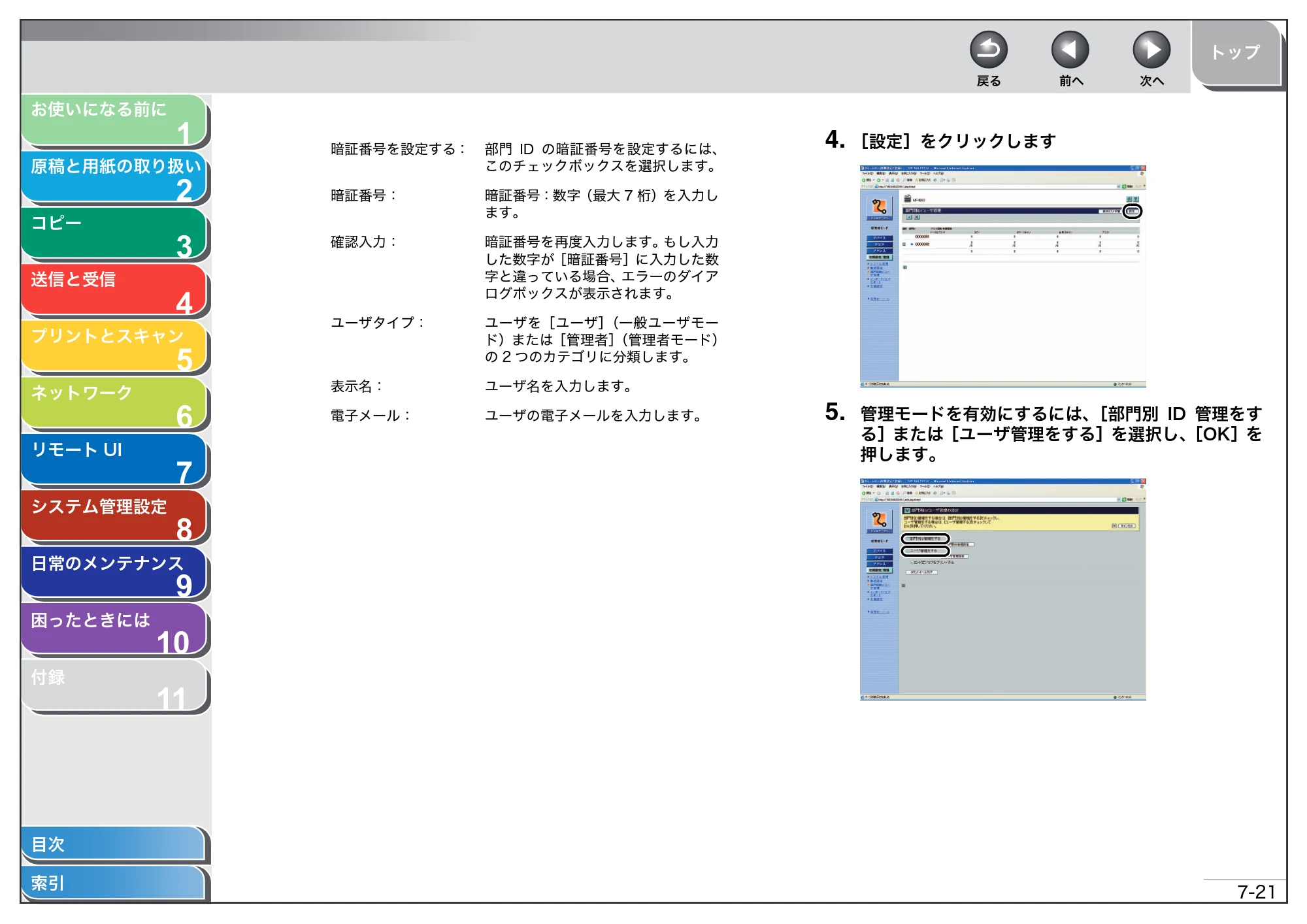The height and width of the screenshot is (924, 1307).
Task: Open chapter 11 付録
Action: click(x=114, y=687)
